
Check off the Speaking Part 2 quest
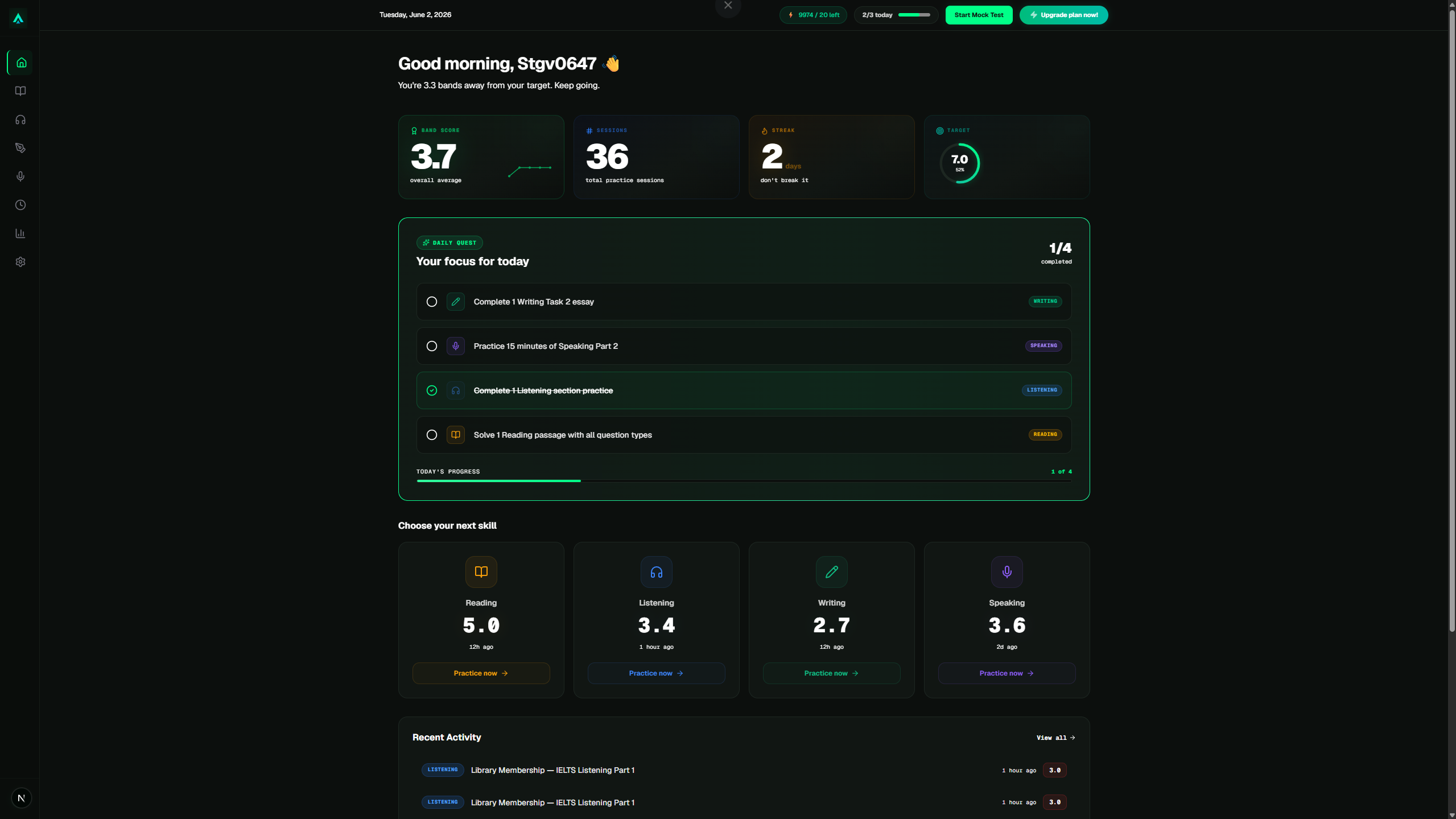pos(432,346)
